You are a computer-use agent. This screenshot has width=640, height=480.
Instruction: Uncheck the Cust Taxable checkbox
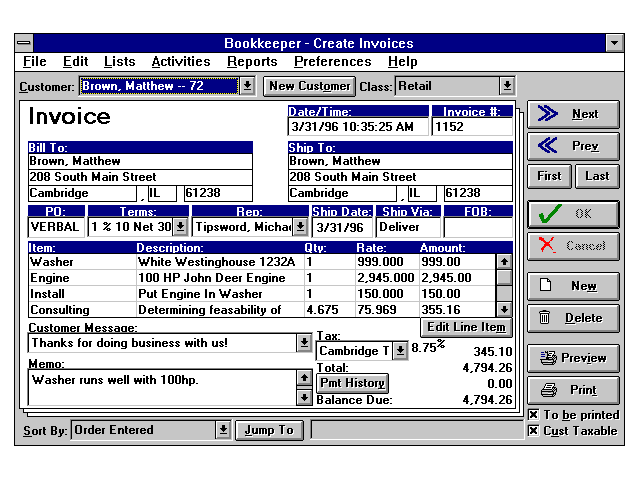(534, 431)
